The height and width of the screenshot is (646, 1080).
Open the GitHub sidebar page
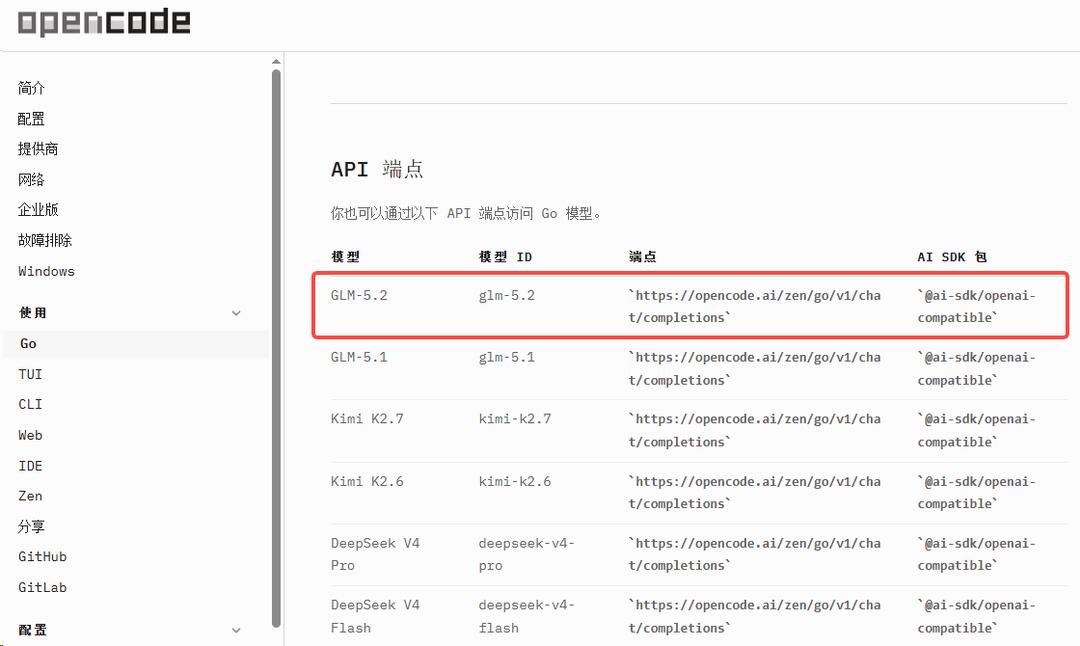point(42,556)
